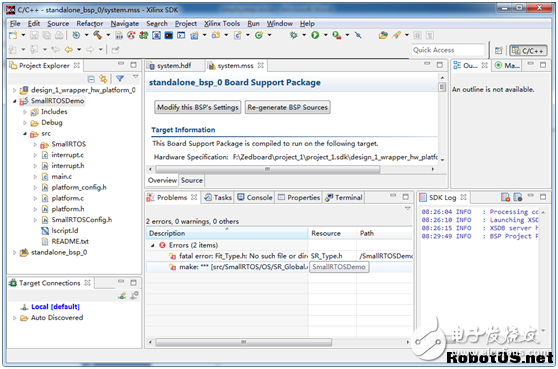The height and width of the screenshot is (369, 558).
Task: Switch to the Terminal tab
Action: point(344,197)
